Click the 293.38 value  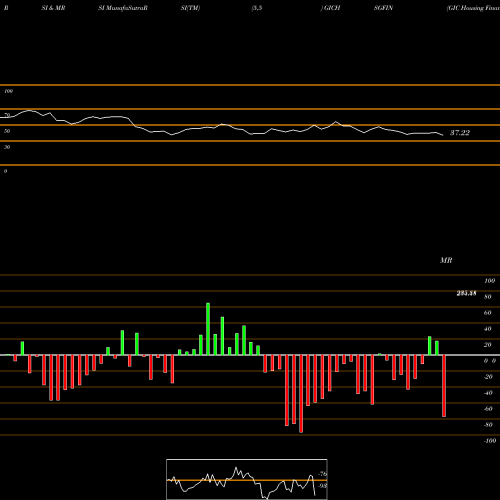[466, 293]
